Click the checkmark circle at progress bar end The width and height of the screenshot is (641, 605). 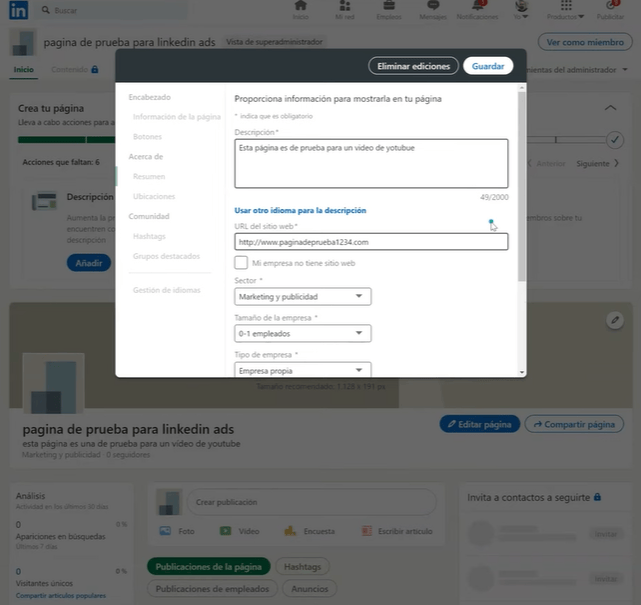[x=615, y=140]
